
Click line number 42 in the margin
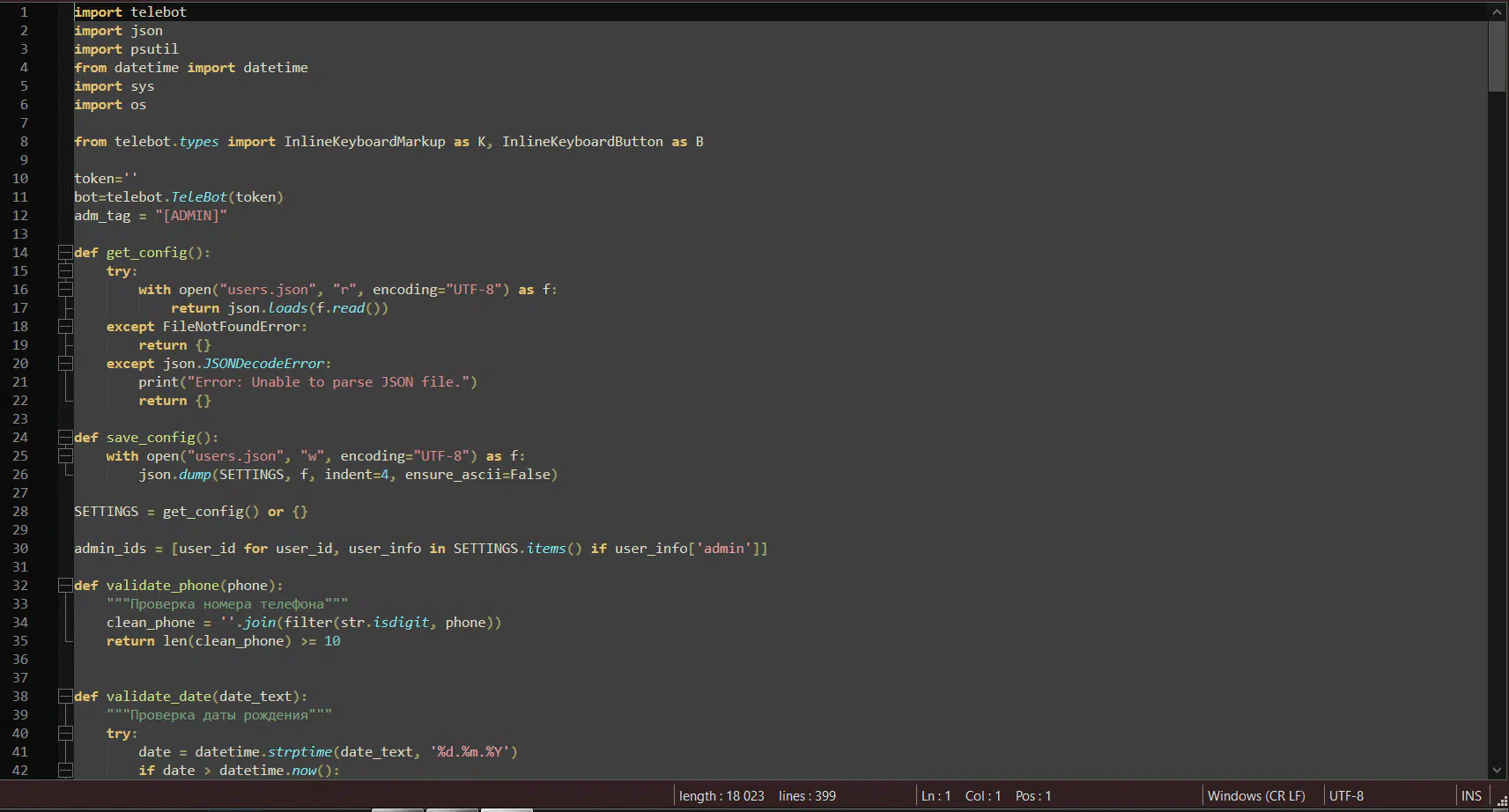(x=19, y=771)
